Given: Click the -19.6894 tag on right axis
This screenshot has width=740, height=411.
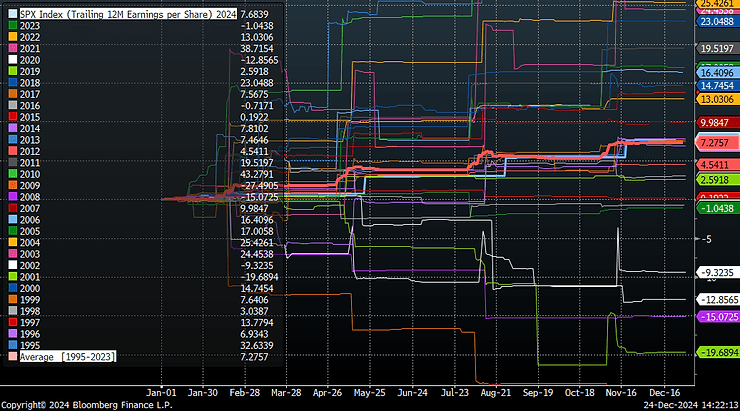Looking at the screenshot, I should pos(717,353).
